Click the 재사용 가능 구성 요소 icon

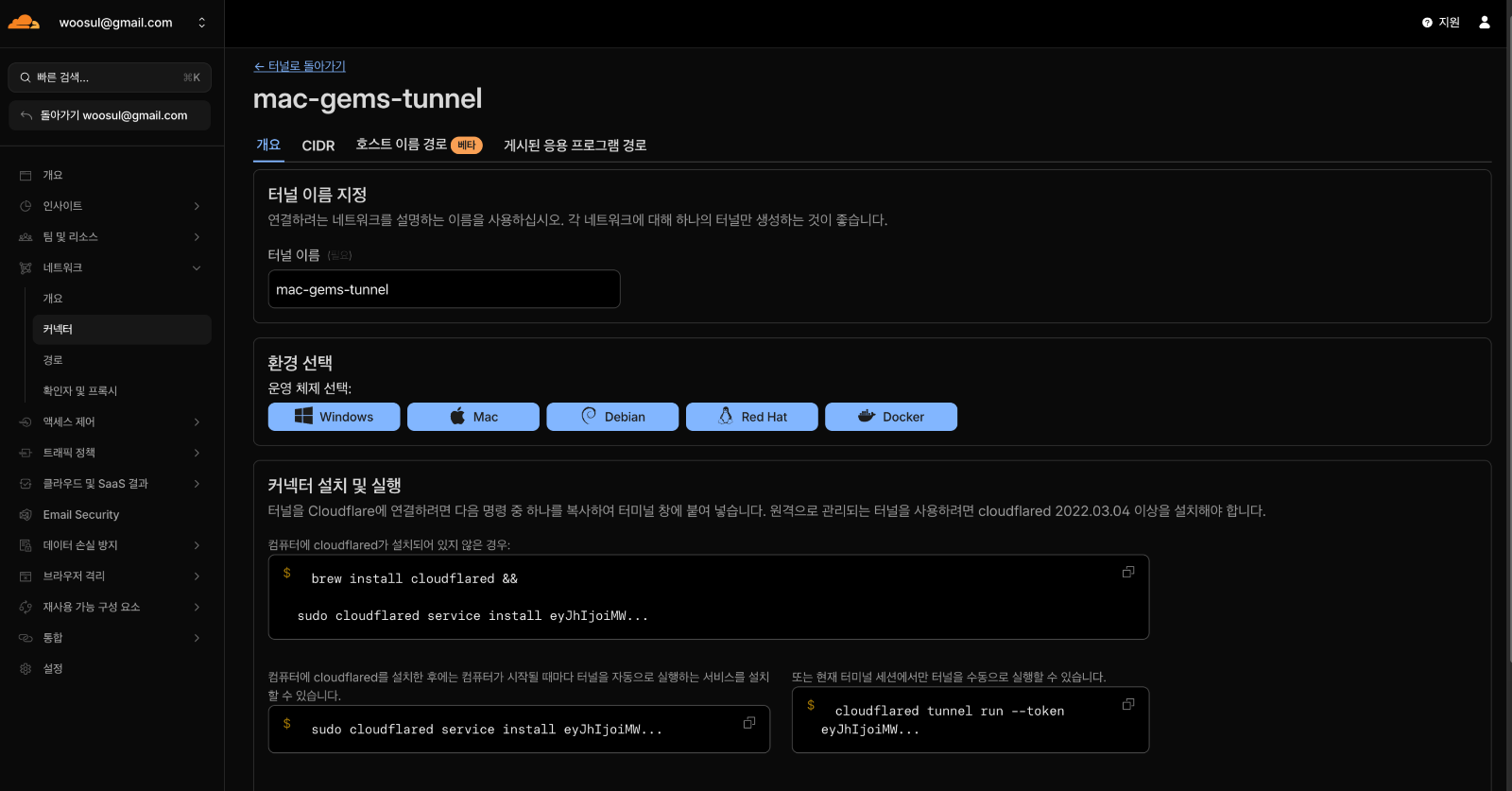pyautogui.click(x=26, y=608)
